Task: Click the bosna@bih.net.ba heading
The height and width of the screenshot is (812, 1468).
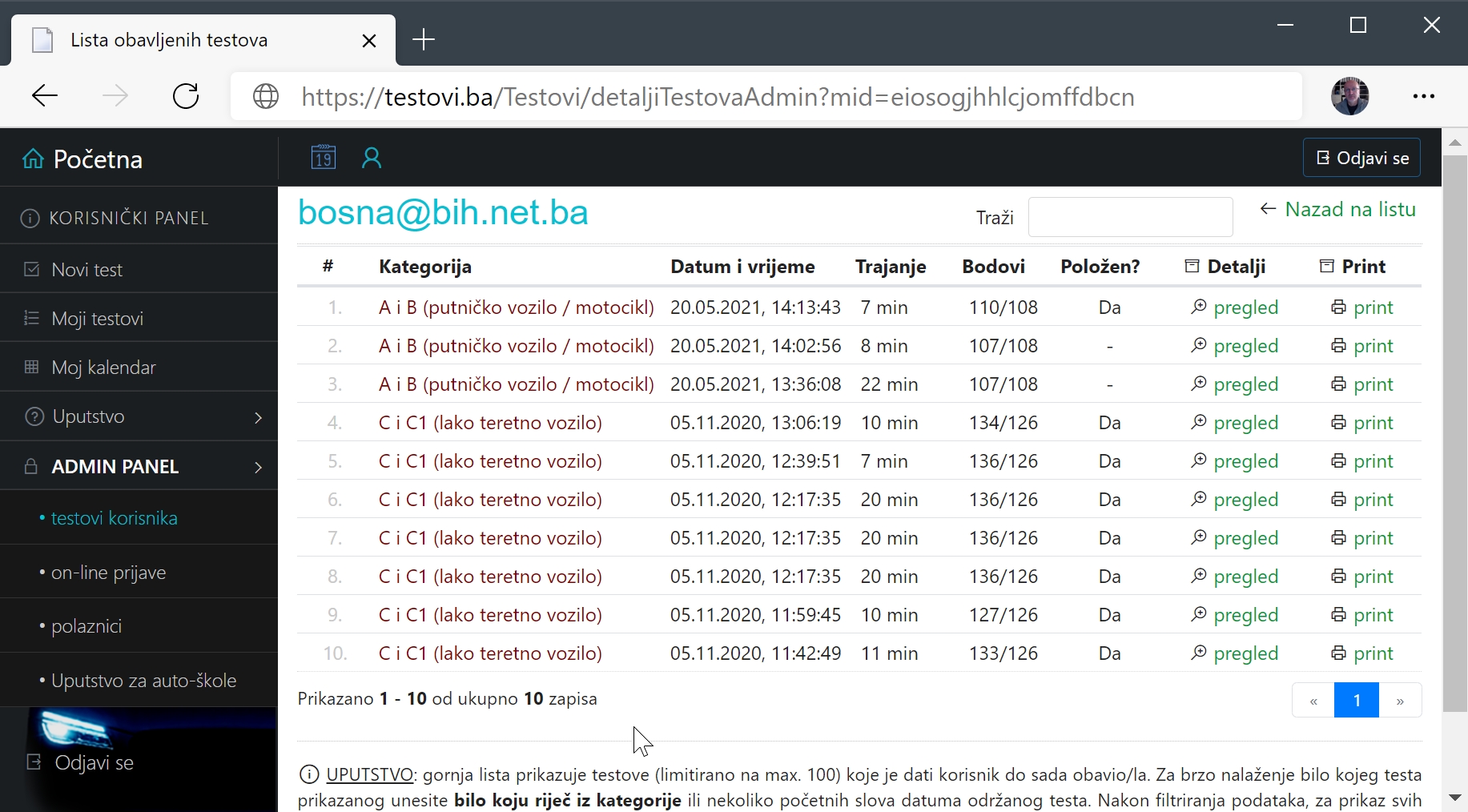Action: pyautogui.click(x=443, y=213)
